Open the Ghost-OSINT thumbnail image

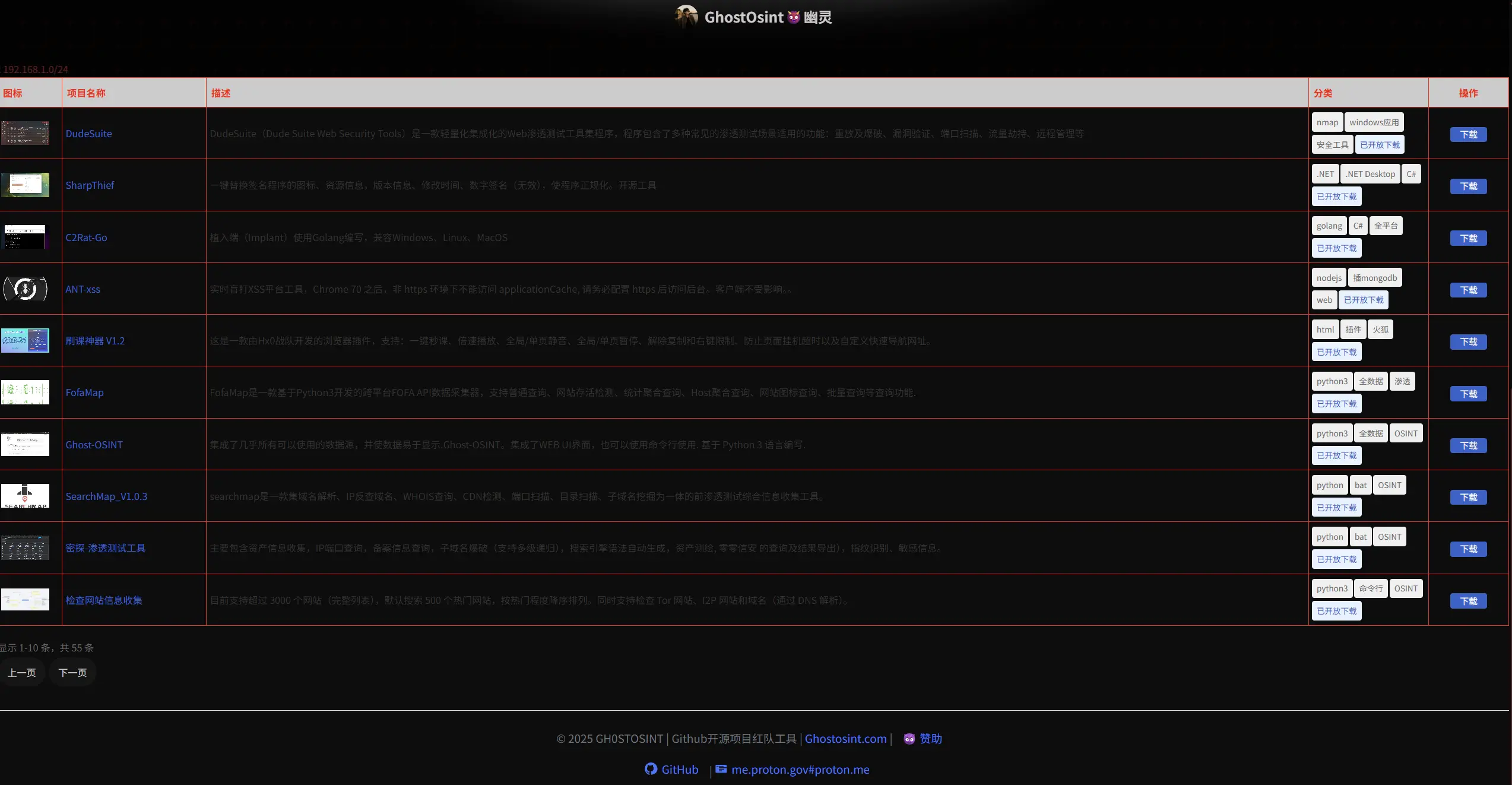[25, 444]
